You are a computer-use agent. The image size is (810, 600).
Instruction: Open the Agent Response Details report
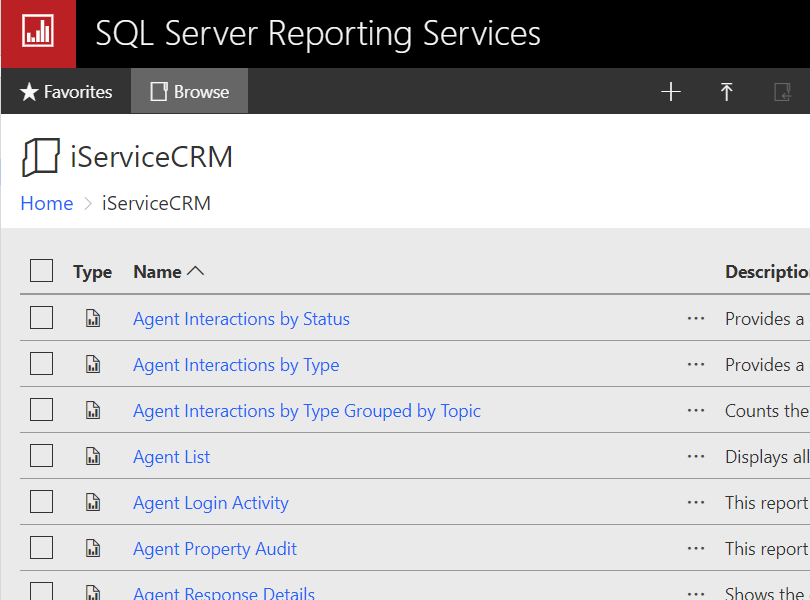point(224,593)
